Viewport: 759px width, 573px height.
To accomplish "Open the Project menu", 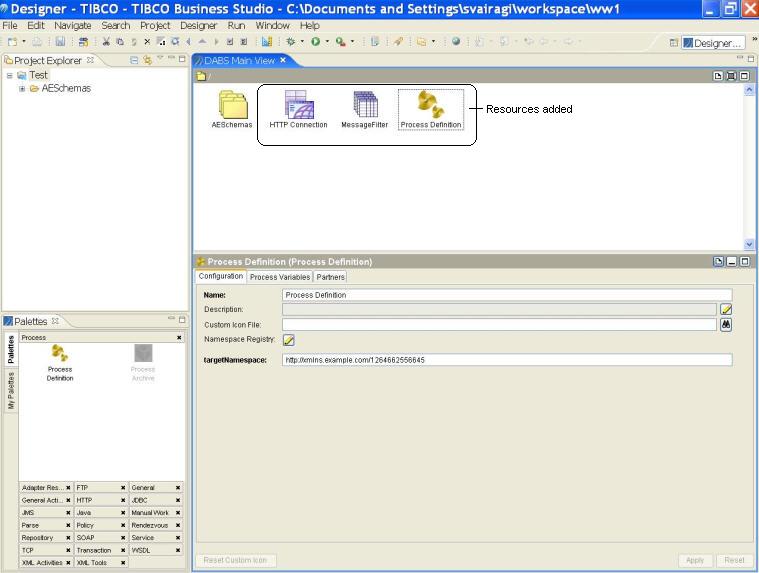I will click(x=155, y=25).
